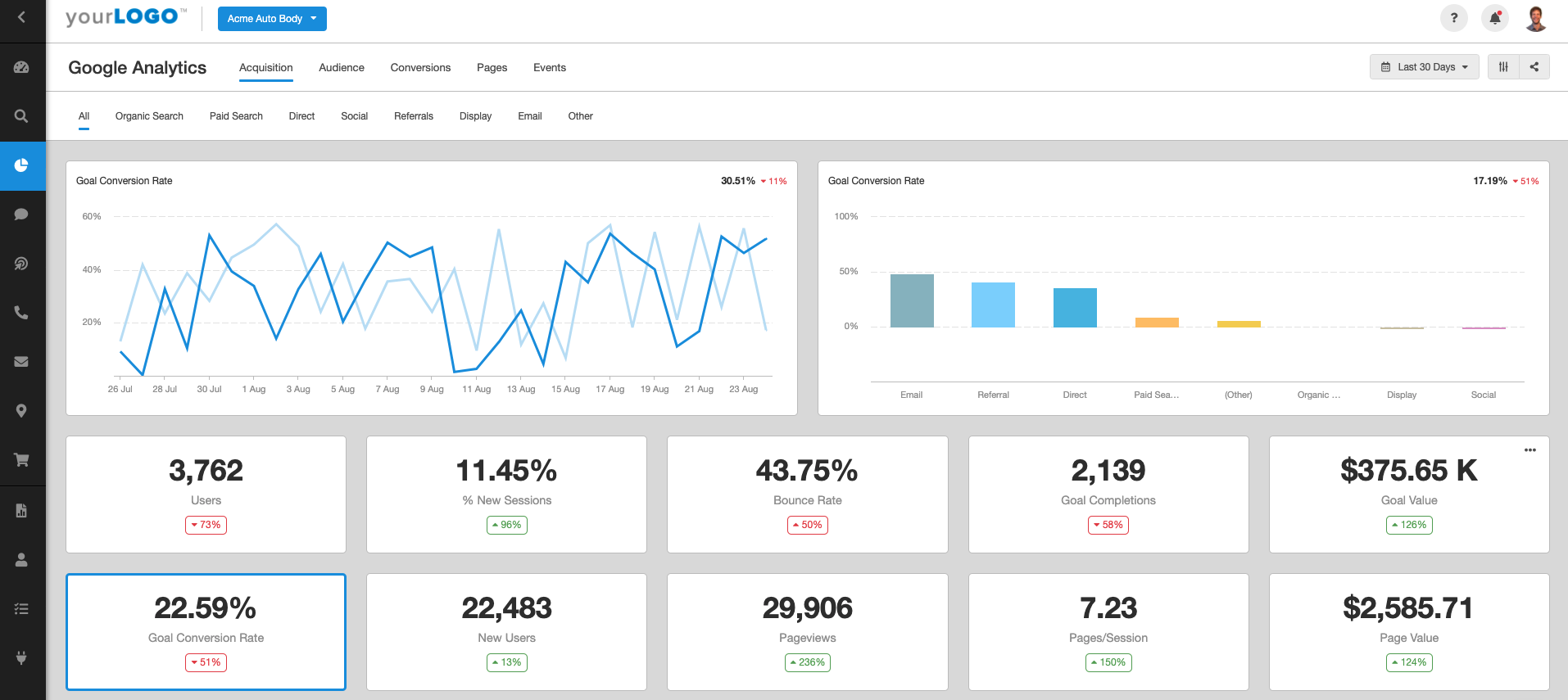Screen dimensions: 1568x700
Task: Select the 22.59% Goal Conversion Rate card
Action: (206, 632)
